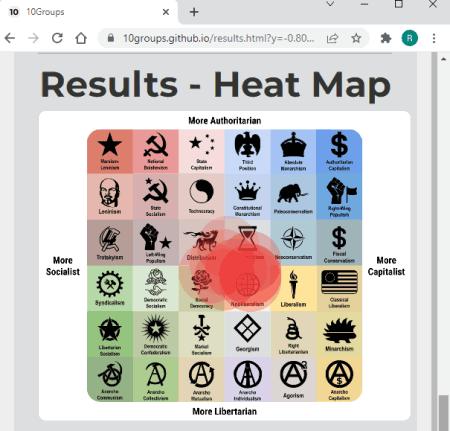Select the Third Position eagle icon
This screenshot has height=431, width=450.
tap(247, 144)
